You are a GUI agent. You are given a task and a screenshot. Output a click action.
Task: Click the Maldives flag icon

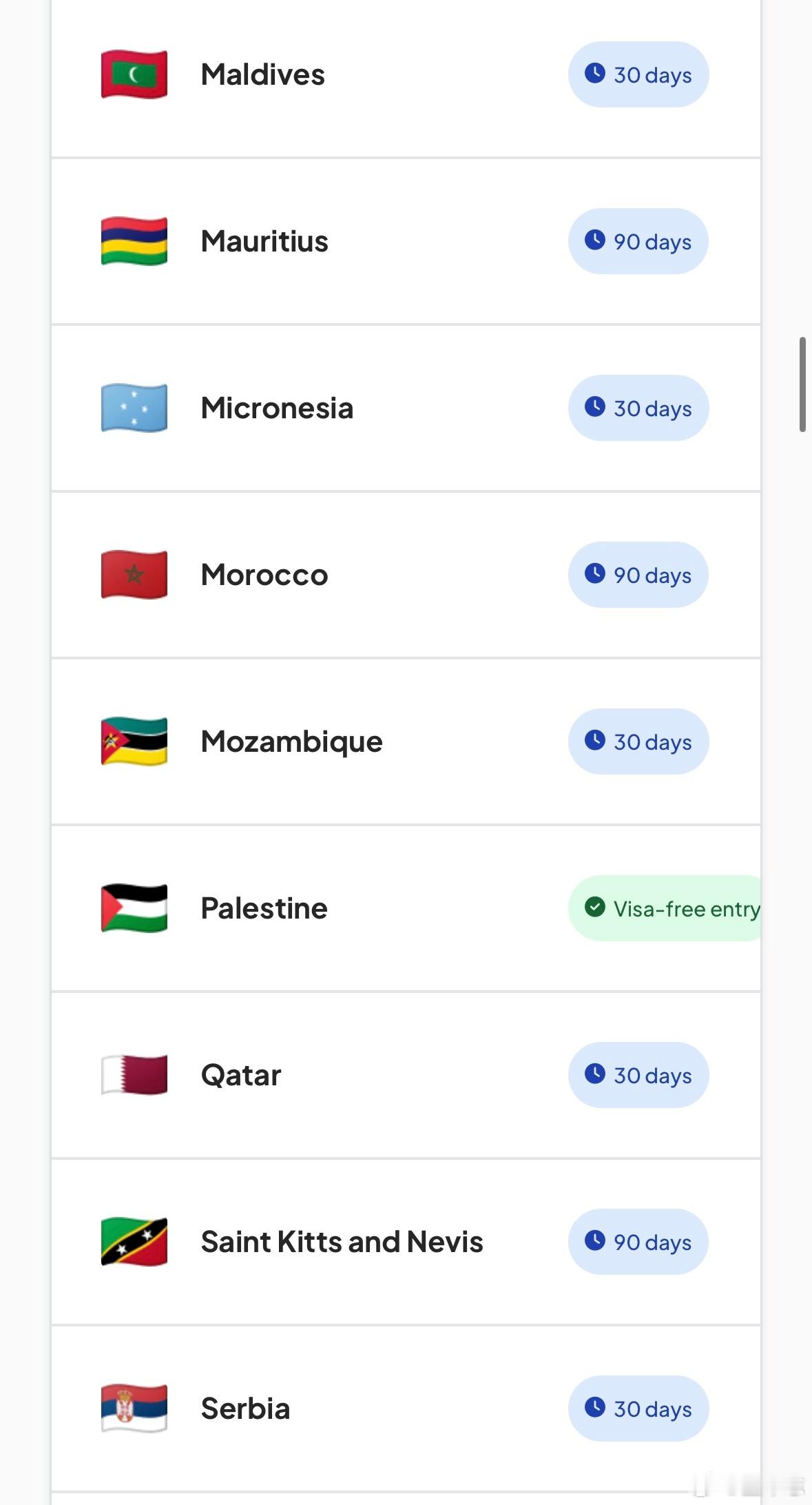134,74
